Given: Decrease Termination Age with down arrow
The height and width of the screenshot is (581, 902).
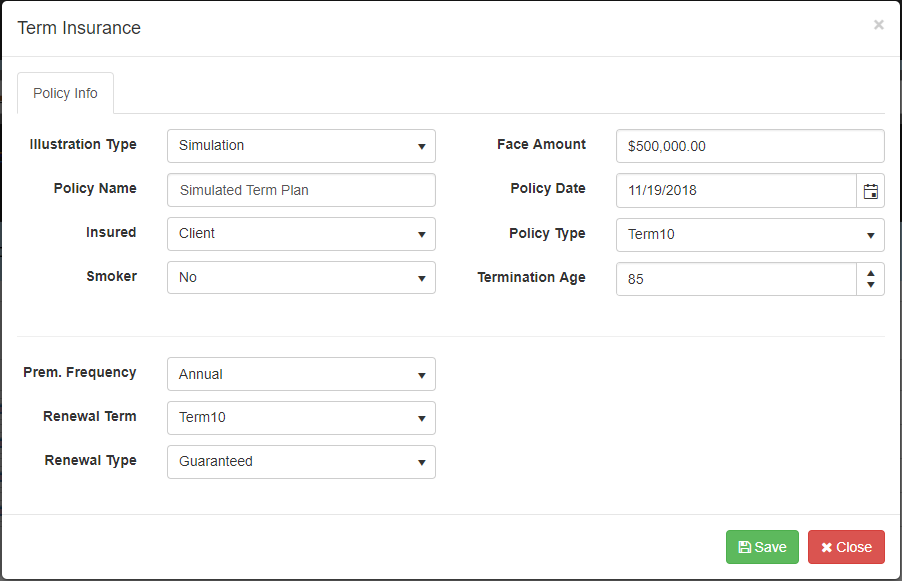Looking at the screenshot, I should click(x=871, y=286).
